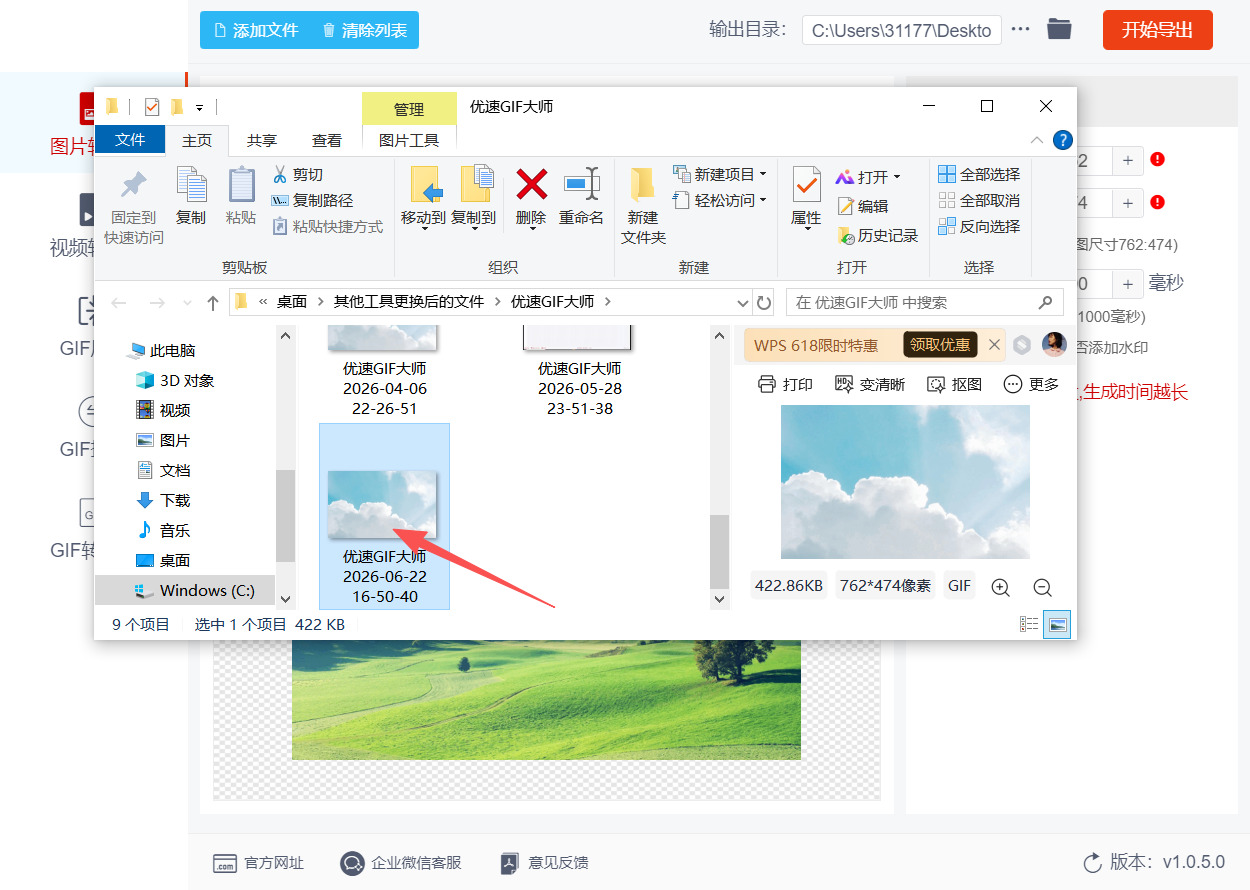The height and width of the screenshot is (890, 1250).
Task: Click the output directory path field
Action: tap(902, 30)
